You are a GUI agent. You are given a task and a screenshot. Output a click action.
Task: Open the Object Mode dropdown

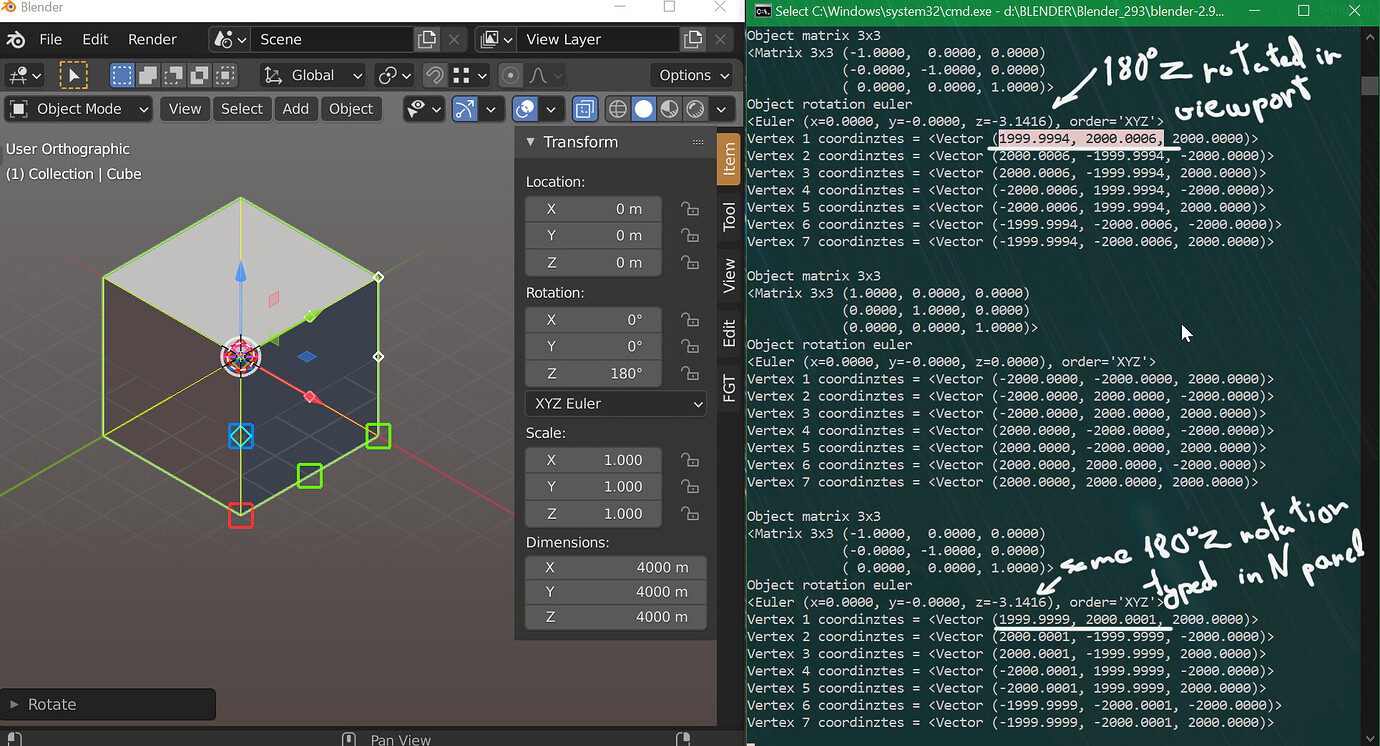pyautogui.click(x=80, y=109)
